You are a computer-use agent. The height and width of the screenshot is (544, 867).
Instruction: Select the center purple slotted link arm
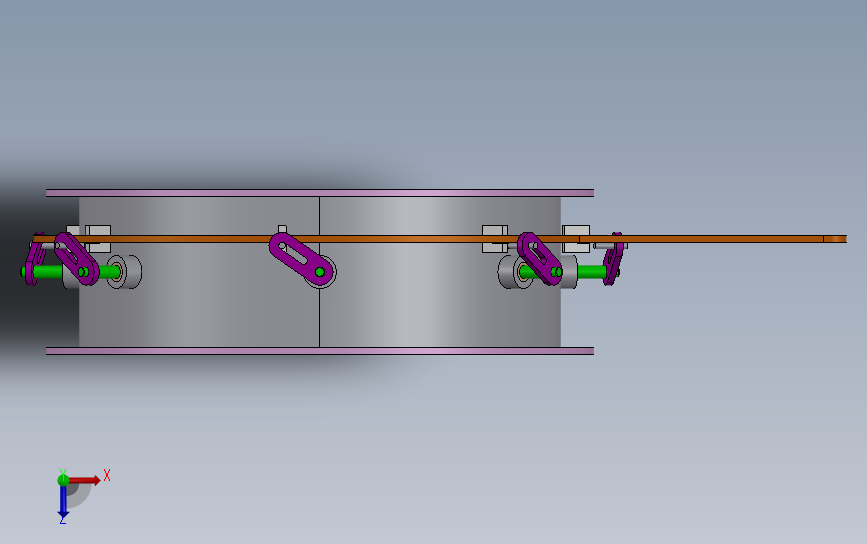pyautogui.click(x=301, y=259)
